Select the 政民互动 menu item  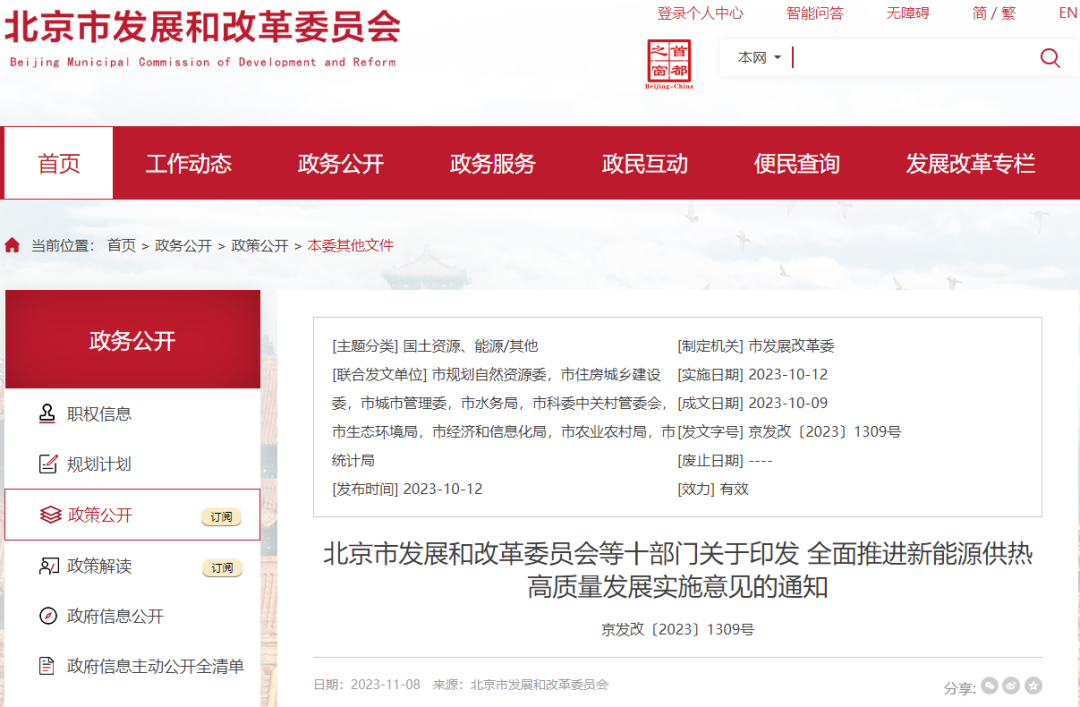pyautogui.click(x=645, y=163)
